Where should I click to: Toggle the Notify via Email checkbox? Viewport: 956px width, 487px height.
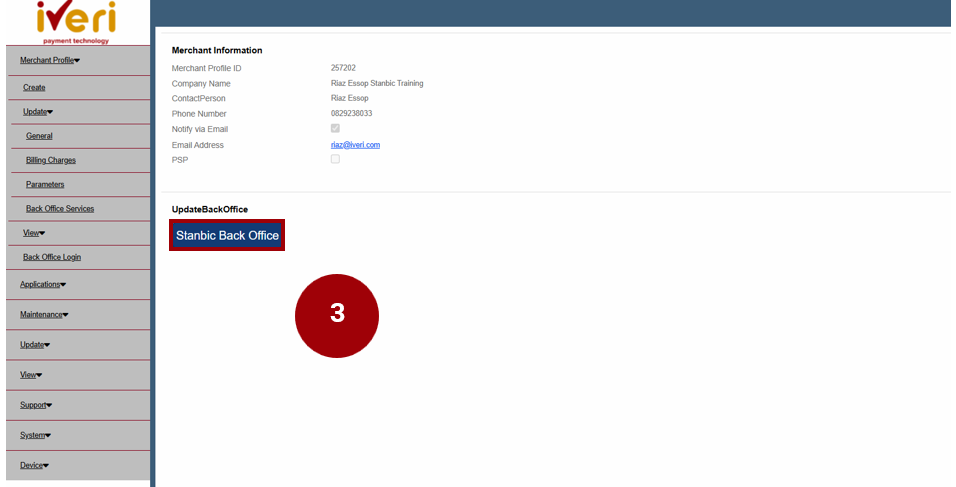pyautogui.click(x=335, y=129)
